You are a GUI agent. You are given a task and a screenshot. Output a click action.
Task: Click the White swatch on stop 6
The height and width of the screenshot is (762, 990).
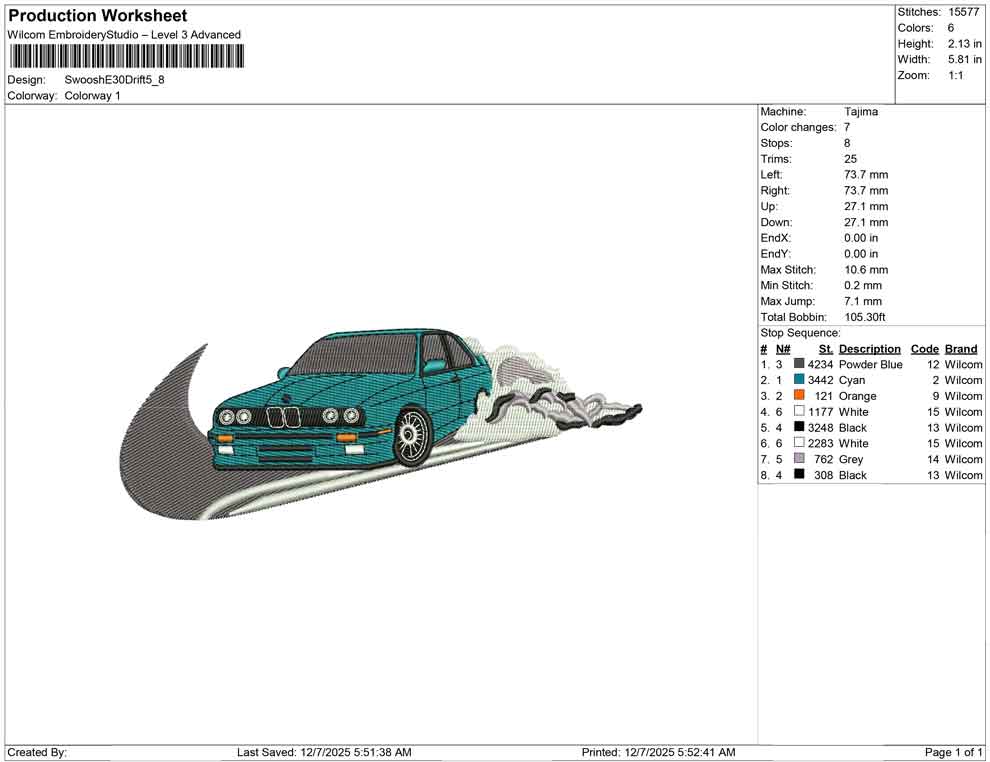799,443
